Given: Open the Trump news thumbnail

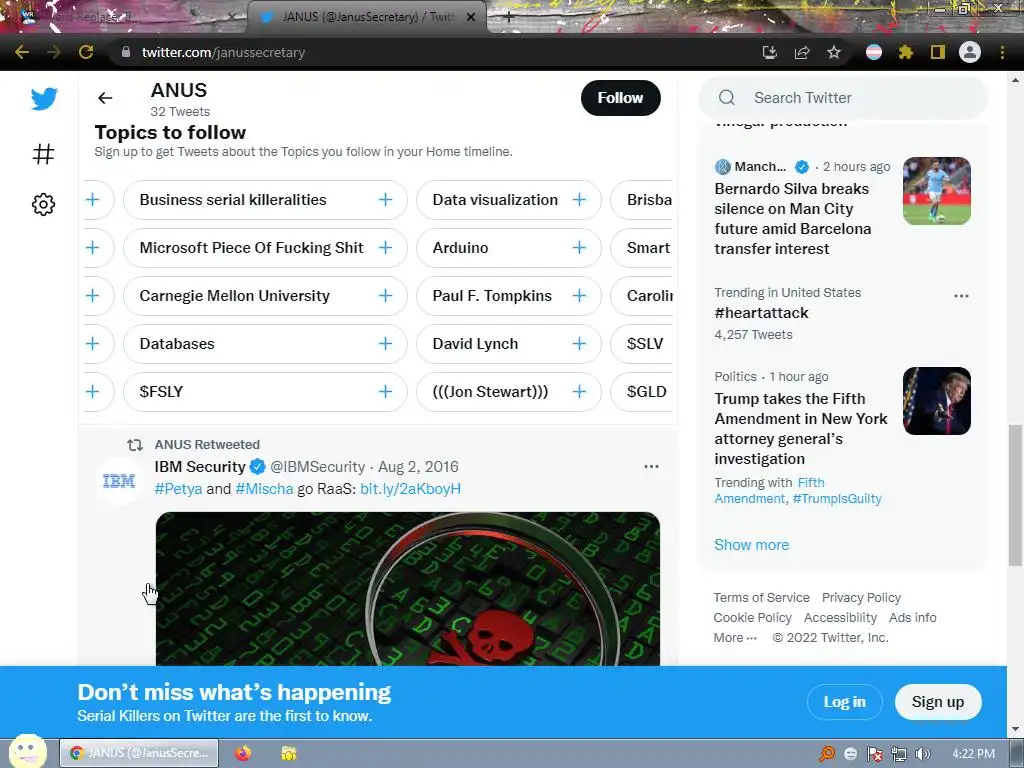Looking at the screenshot, I should (x=936, y=401).
